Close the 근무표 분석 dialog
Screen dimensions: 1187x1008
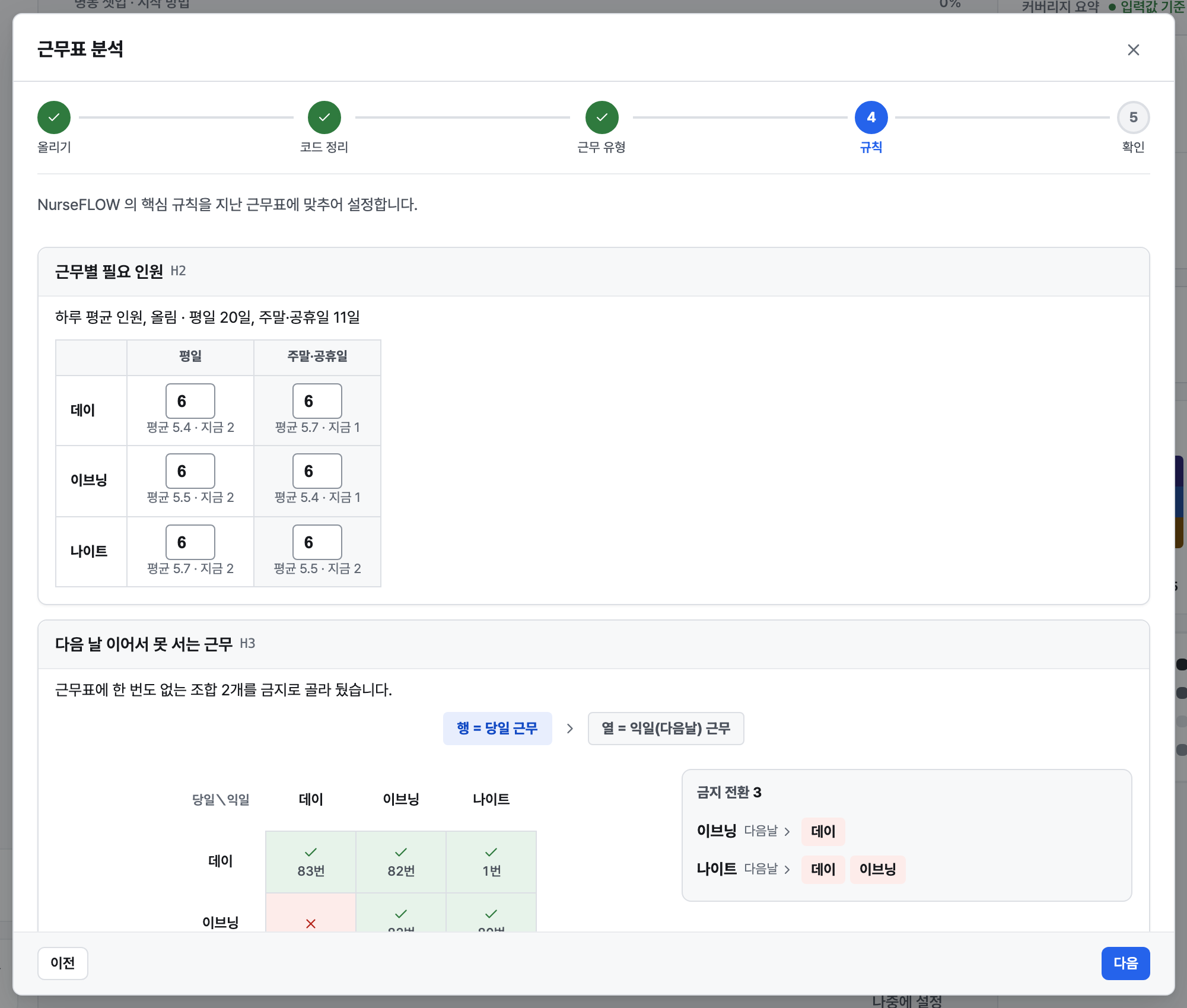tap(1133, 50)
